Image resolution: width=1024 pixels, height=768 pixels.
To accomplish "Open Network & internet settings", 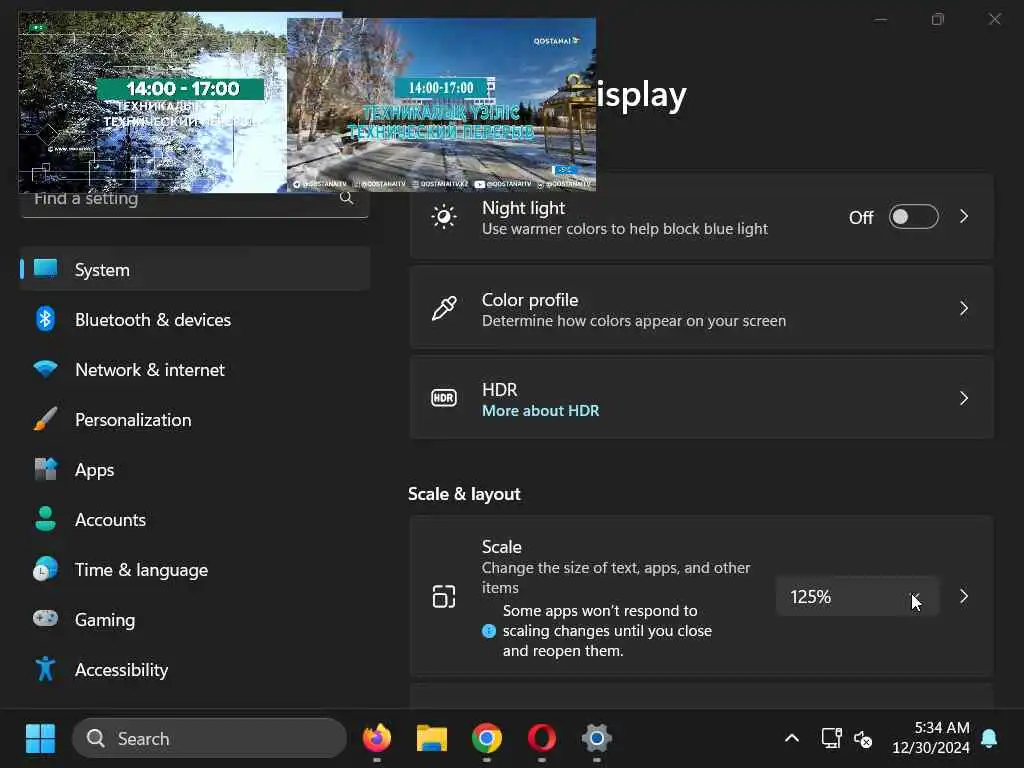I will (x=195, y=370).
